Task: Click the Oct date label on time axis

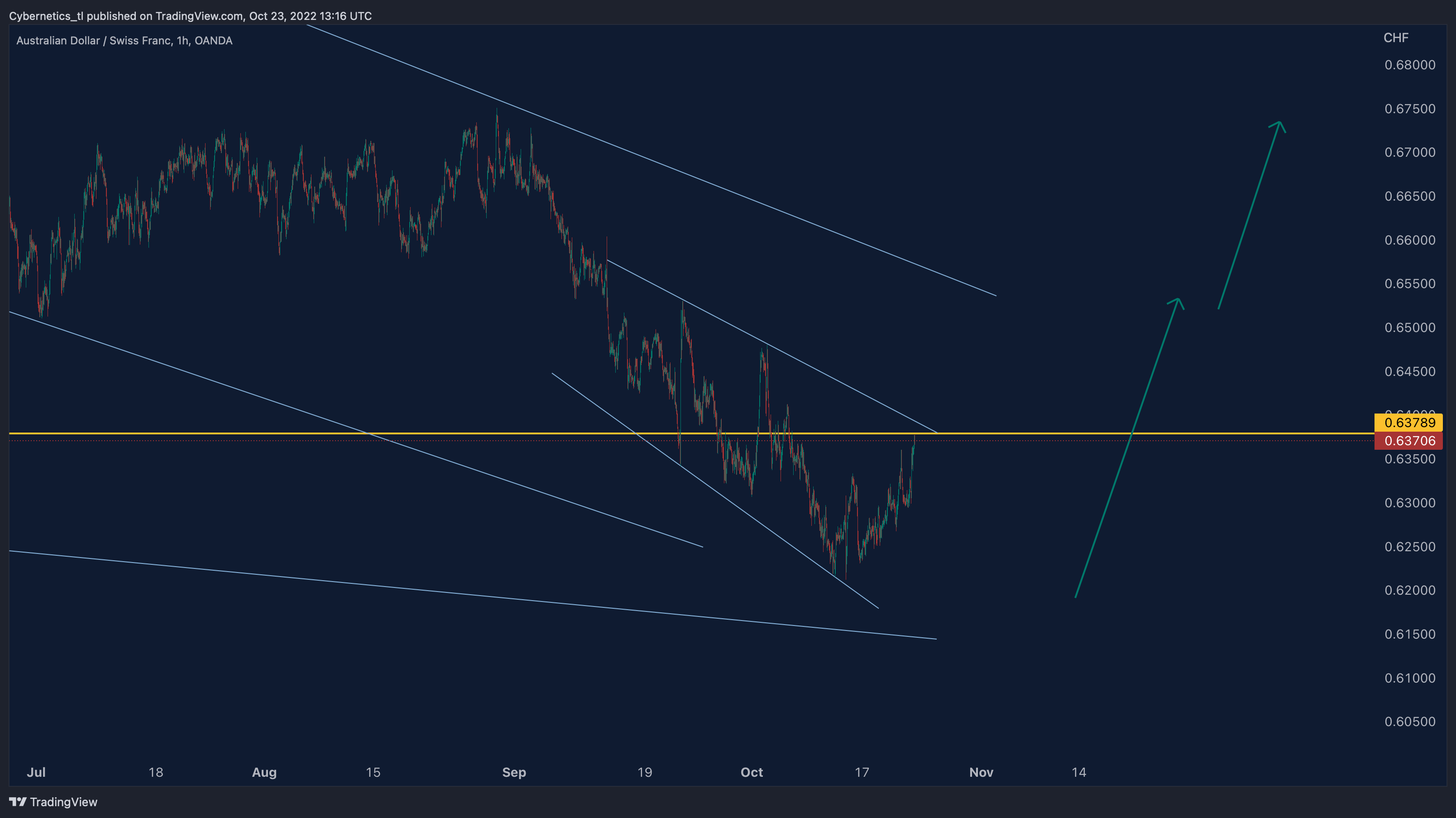Action: (752, 772)
